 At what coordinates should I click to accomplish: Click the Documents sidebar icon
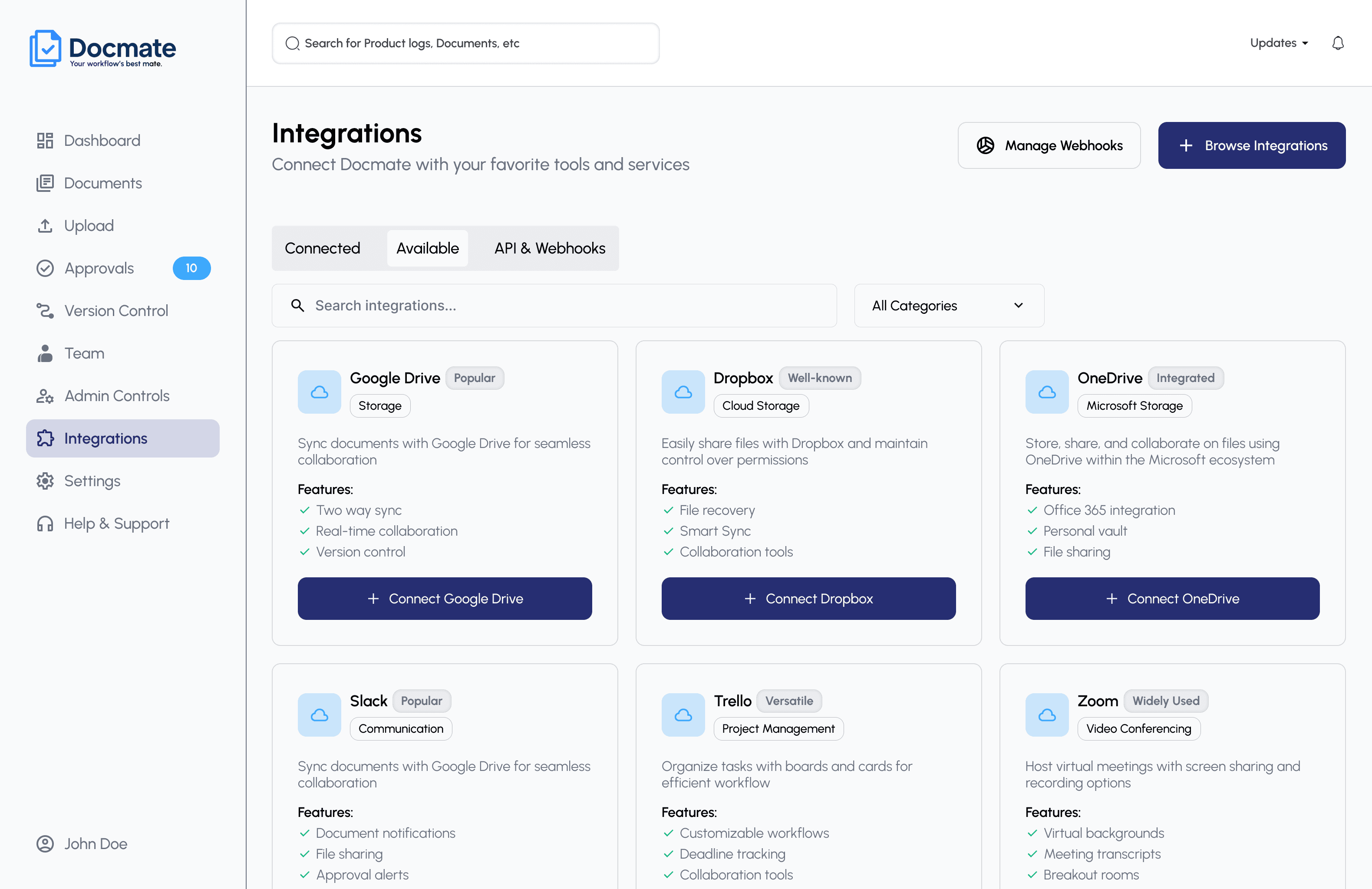45,183
